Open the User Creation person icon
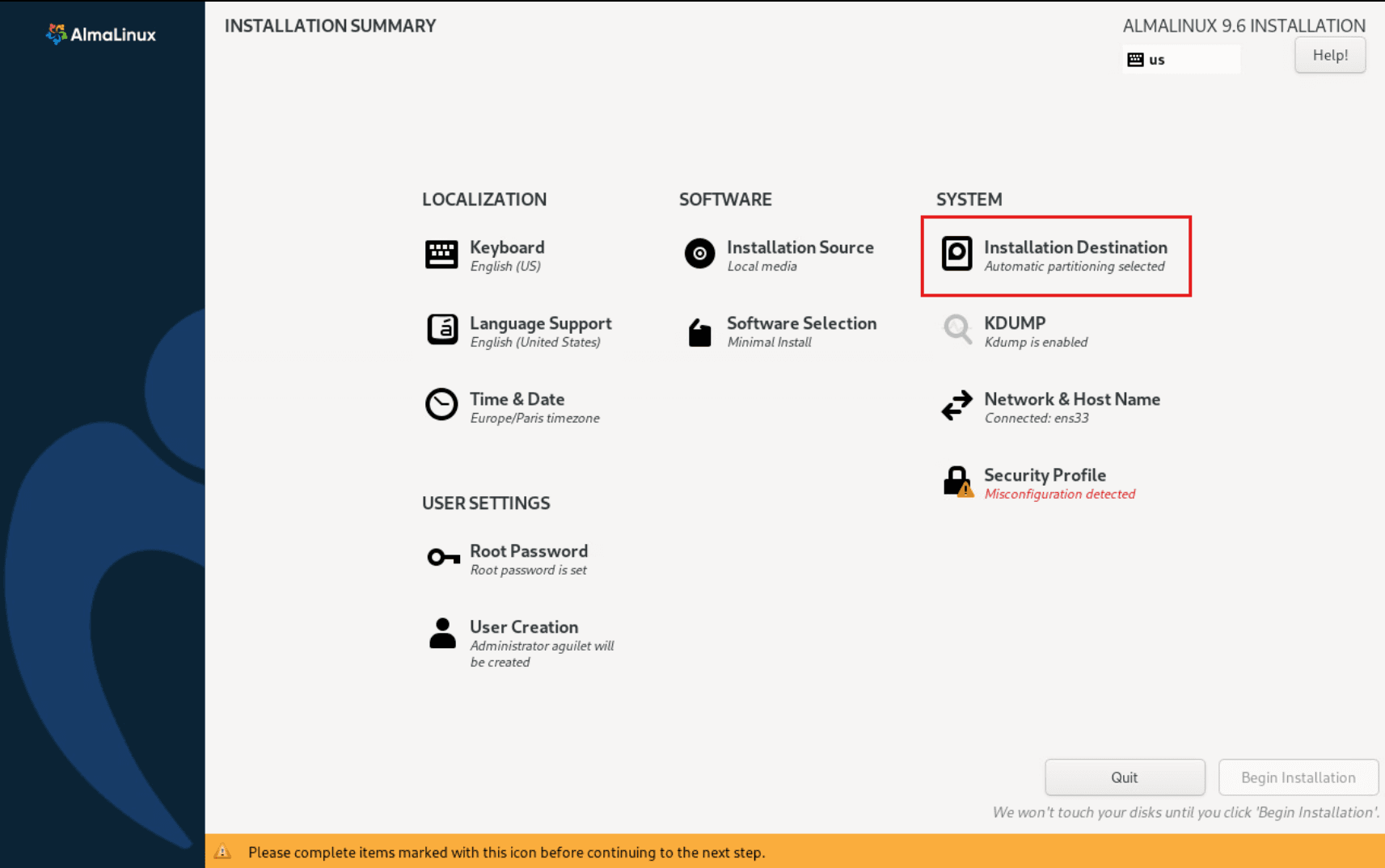 [442, 634]
